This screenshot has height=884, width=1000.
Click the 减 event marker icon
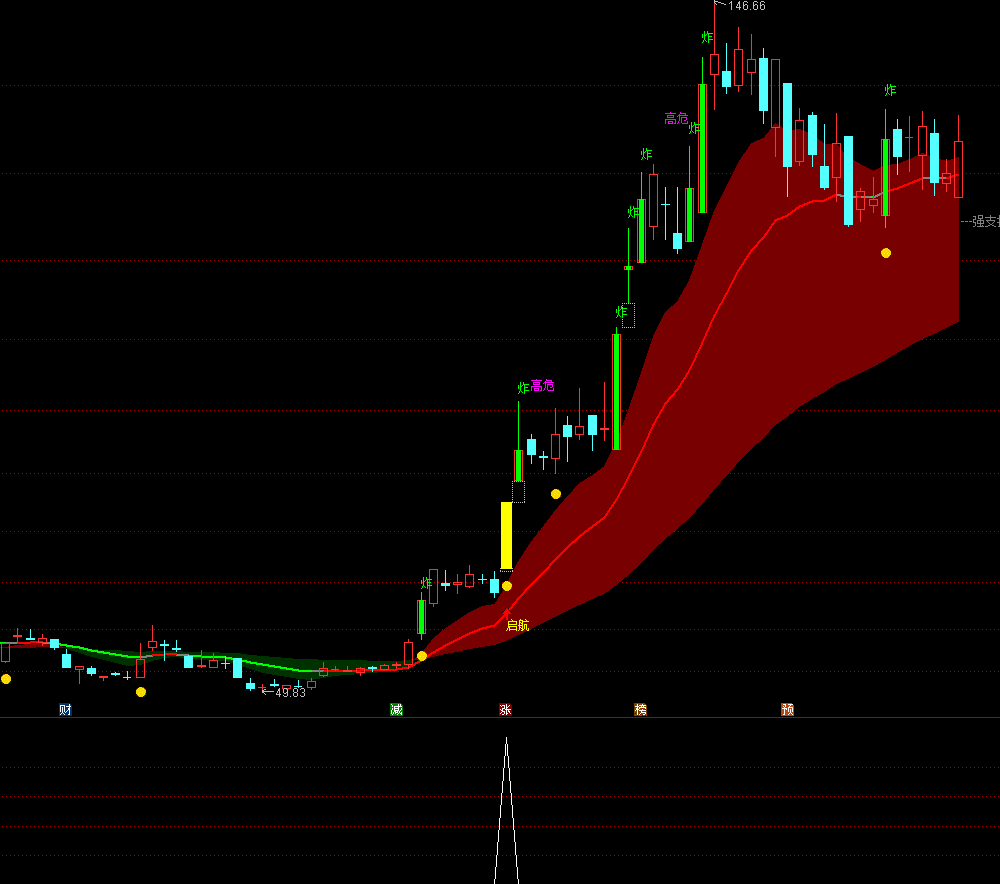coord(396,710)
